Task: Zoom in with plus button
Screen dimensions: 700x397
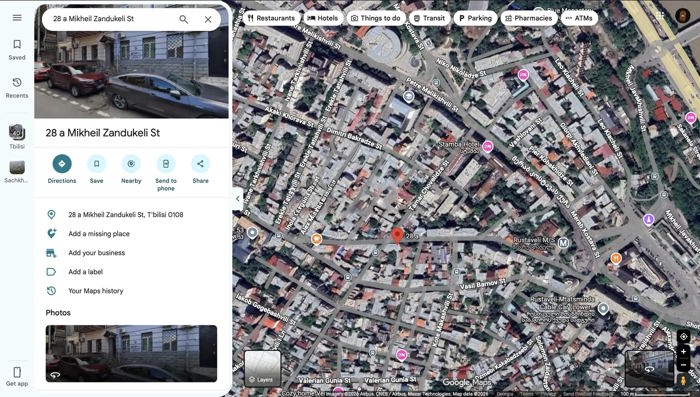Action: point(683,352)
